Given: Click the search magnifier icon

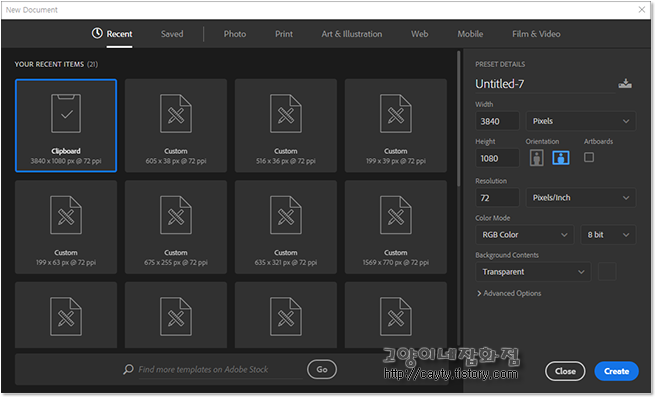Looking at the screenshot, I should (x=128, y=369).
